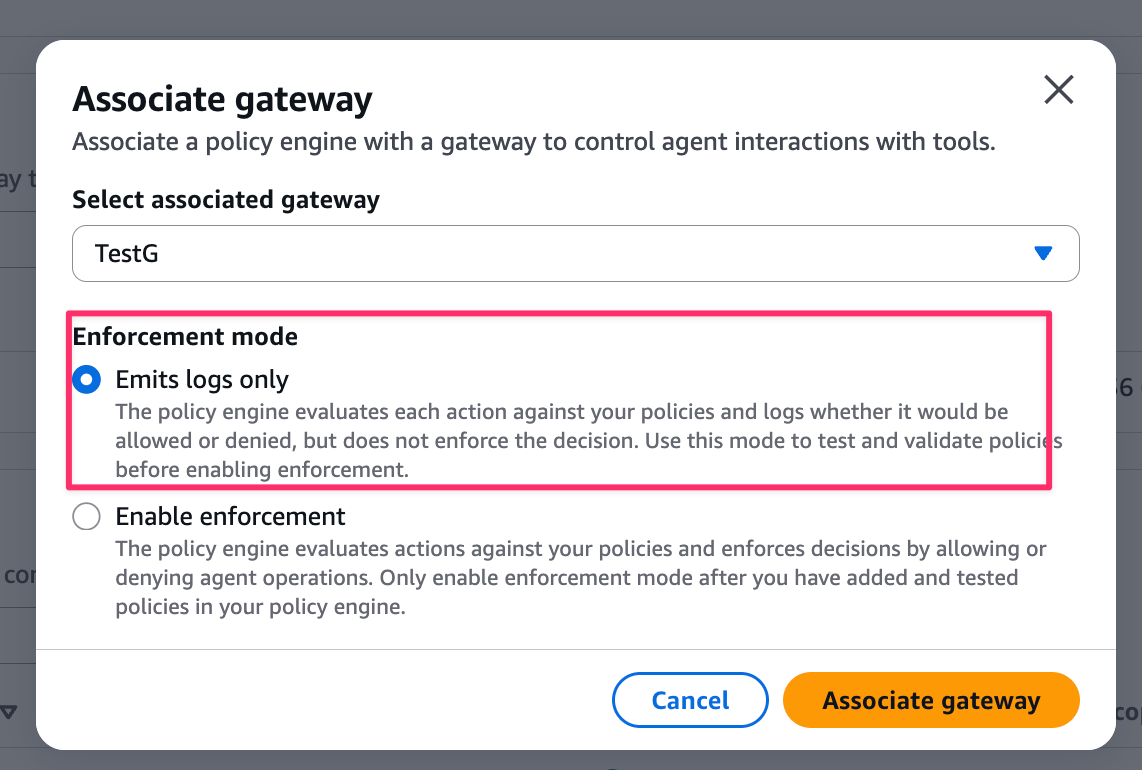Viewport: 1142px width, 770px height.
Task: Click the "Enable enforcement" option label
Action: [231, 517]
